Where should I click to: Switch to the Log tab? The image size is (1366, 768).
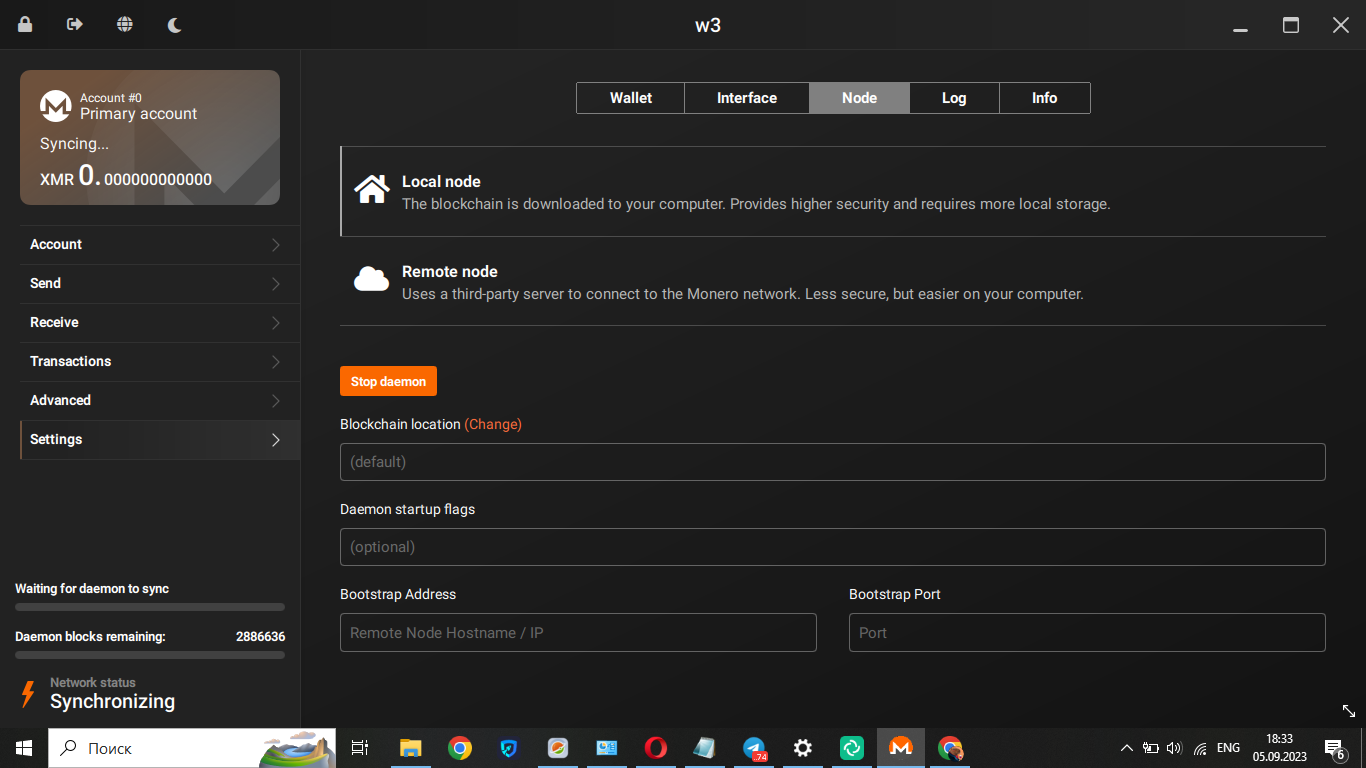point(954,98)
